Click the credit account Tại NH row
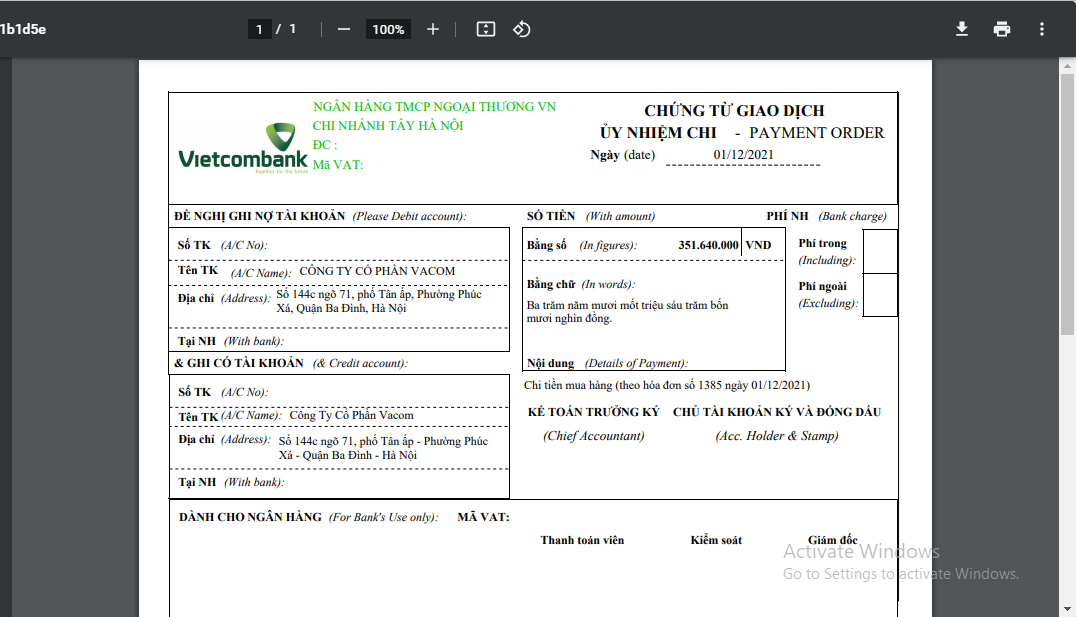 point(340,482)
